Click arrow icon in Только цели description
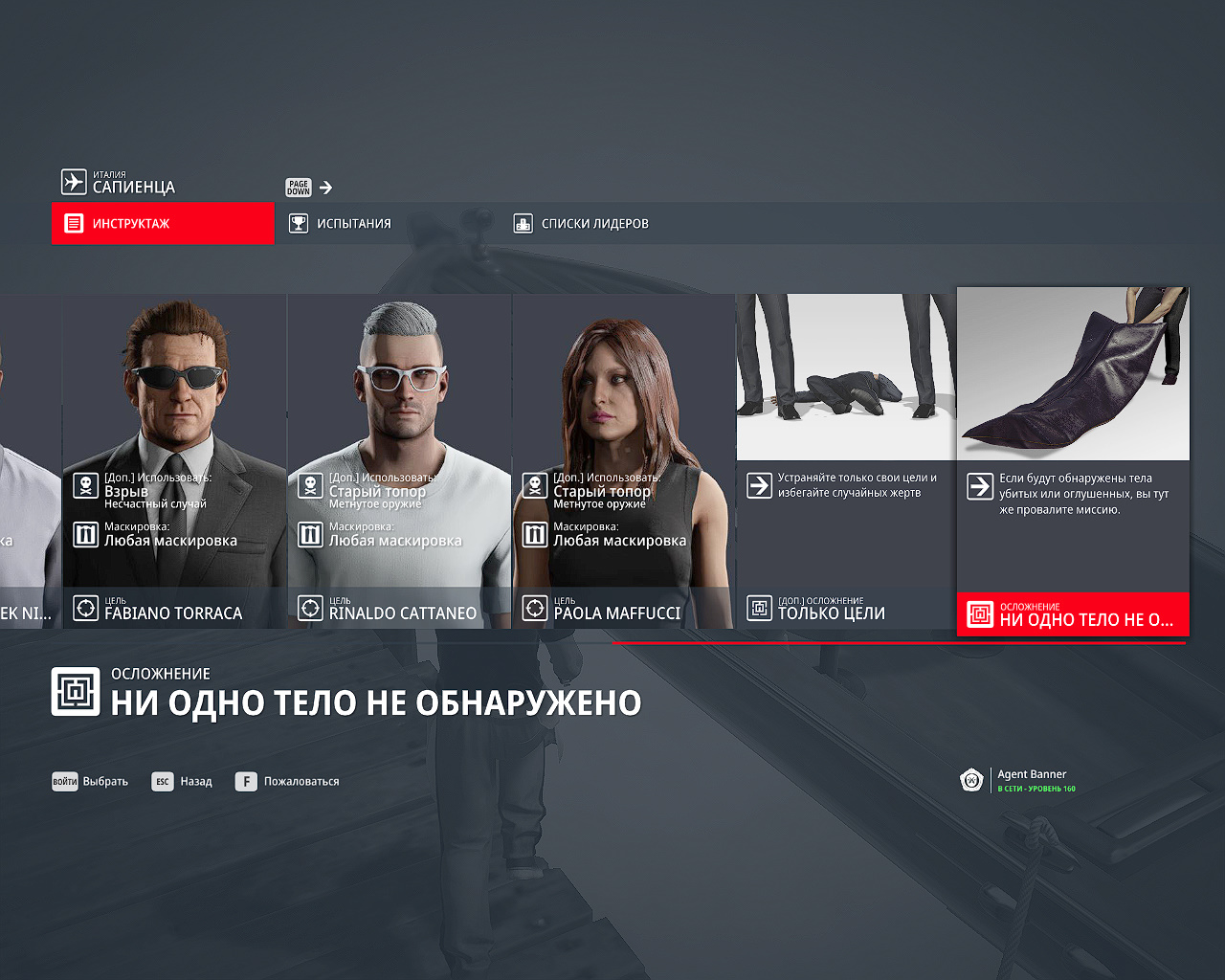The width and height of the screenshot is (1225, 980). pyautogui.click(x=759, y=485)
